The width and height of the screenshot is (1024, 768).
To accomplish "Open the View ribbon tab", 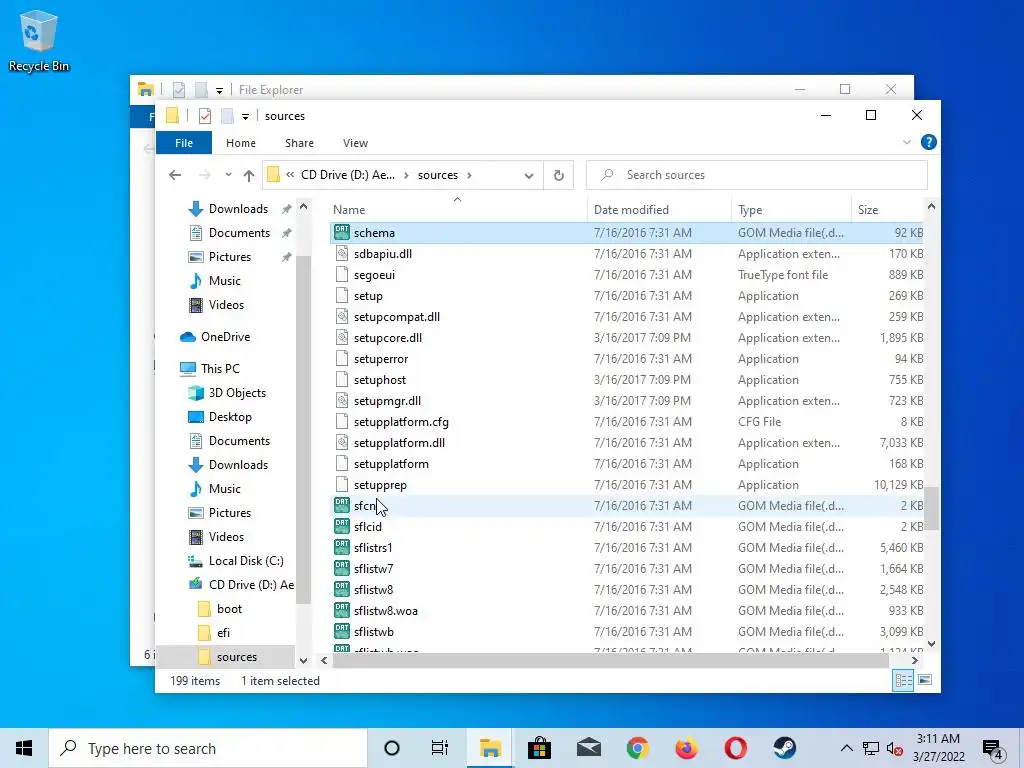I will [355, 143].
